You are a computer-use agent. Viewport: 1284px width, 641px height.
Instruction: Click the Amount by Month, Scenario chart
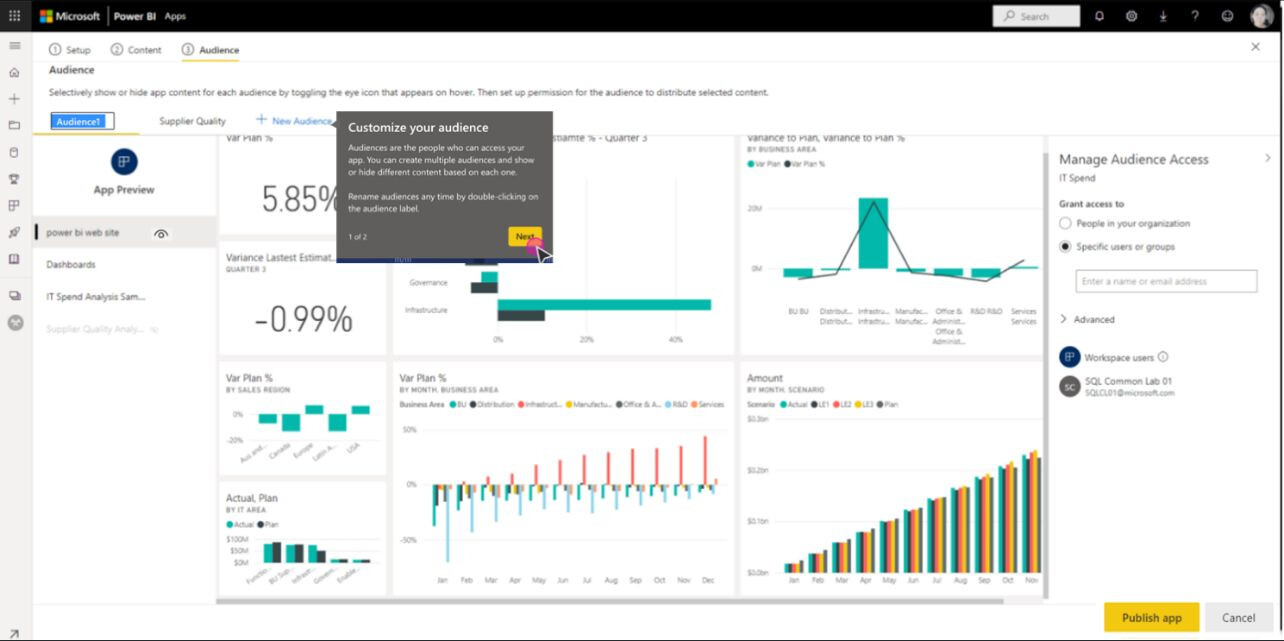pyautogui.click(x=890, y=480)
